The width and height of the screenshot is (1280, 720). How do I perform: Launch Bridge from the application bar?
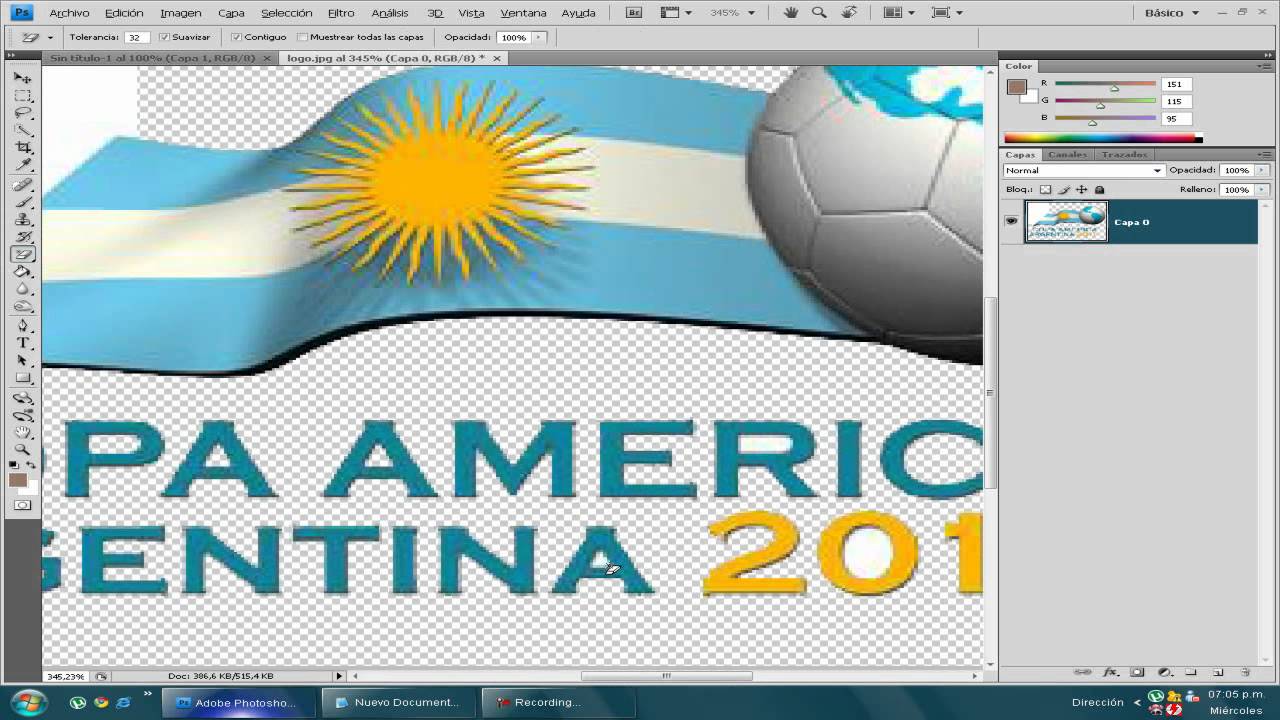[x=634, y=12]
